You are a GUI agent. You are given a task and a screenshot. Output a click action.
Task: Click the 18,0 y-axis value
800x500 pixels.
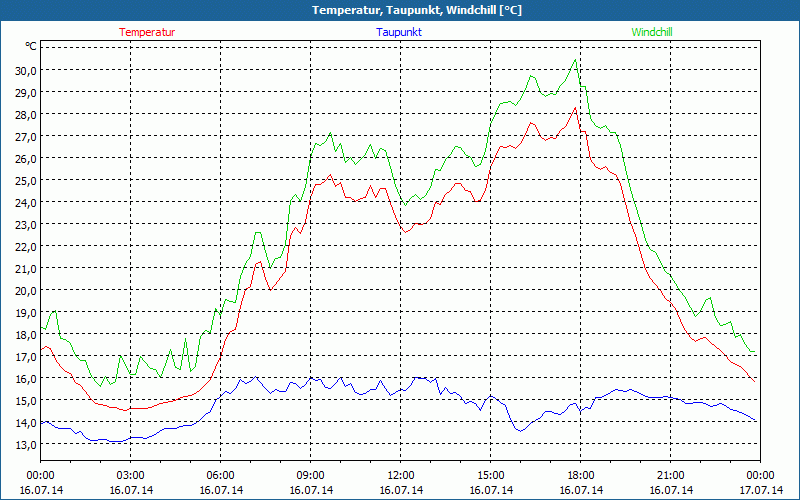(26, 334)
